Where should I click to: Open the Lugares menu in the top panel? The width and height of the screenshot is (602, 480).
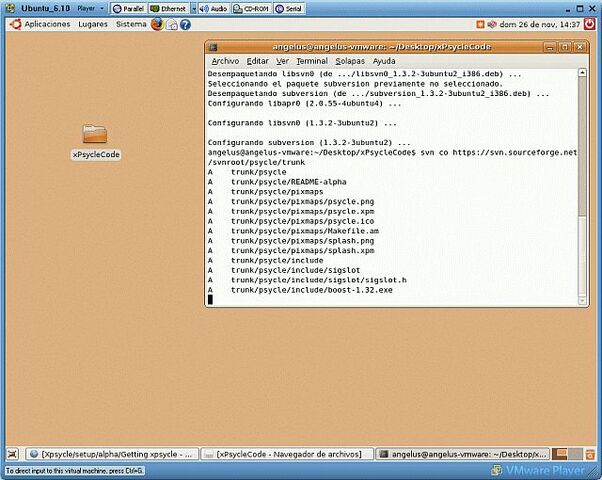click(93, 24)
